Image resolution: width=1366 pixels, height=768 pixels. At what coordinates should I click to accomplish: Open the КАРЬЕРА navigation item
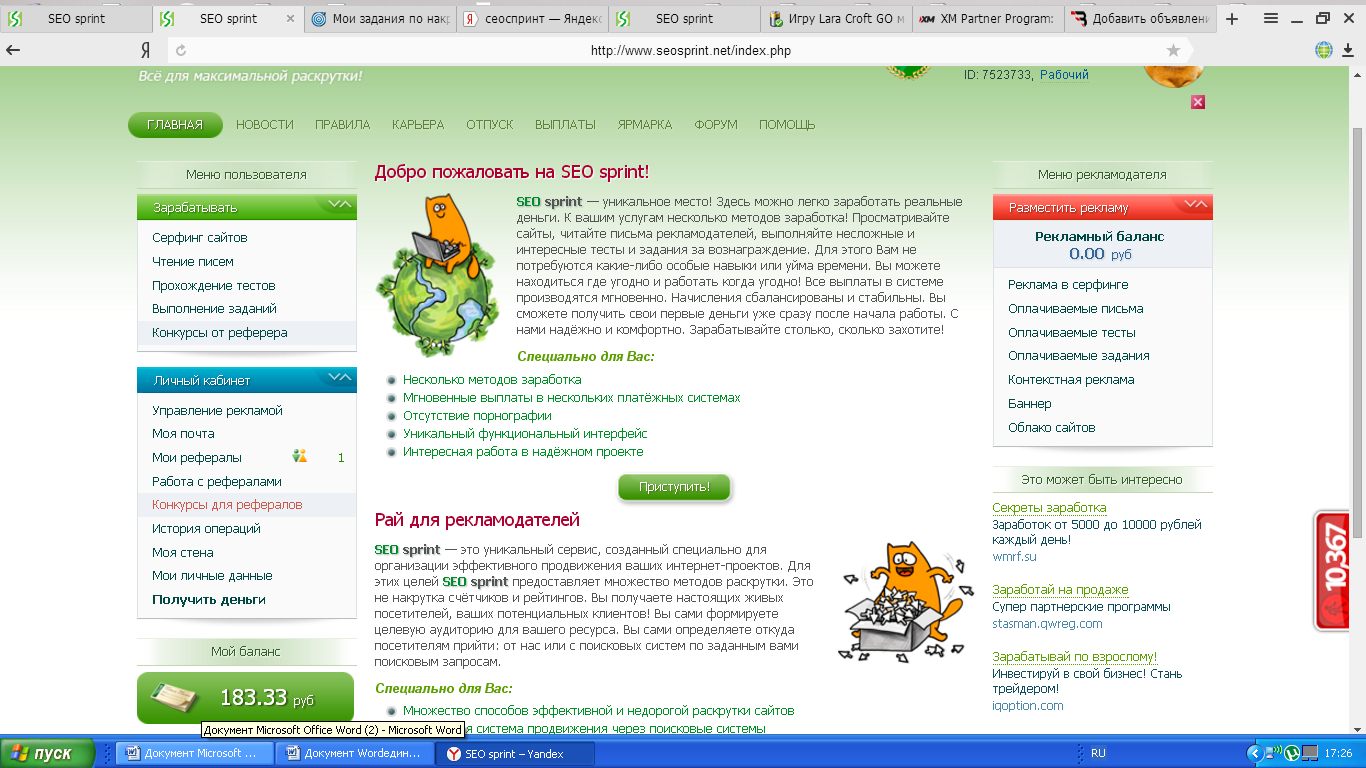[418, 125]
